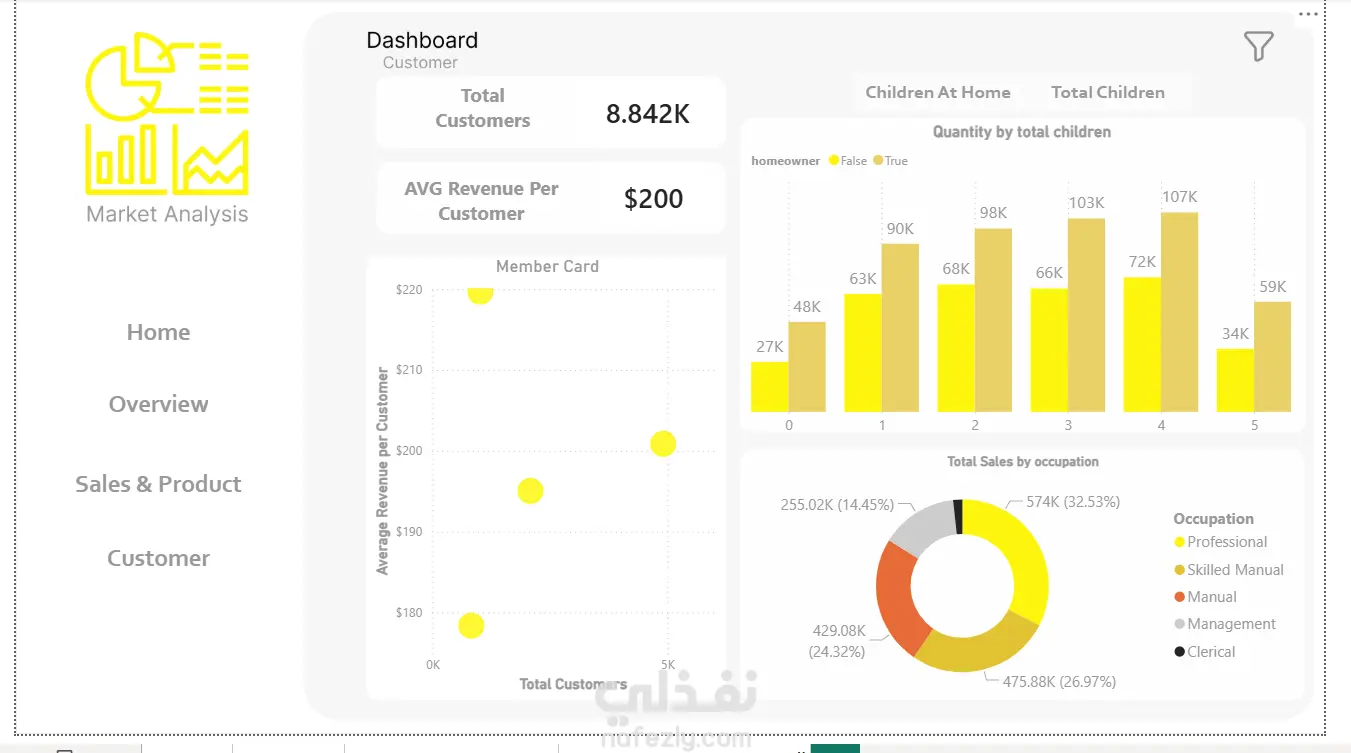
Task: Select the Skilled Manual legend item
Action: (x=1228, y=570)
